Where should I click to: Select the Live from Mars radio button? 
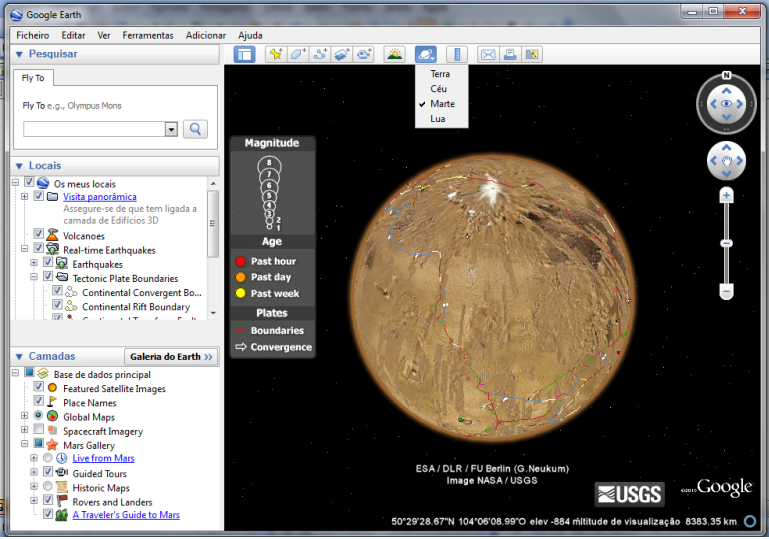(48, 458)
